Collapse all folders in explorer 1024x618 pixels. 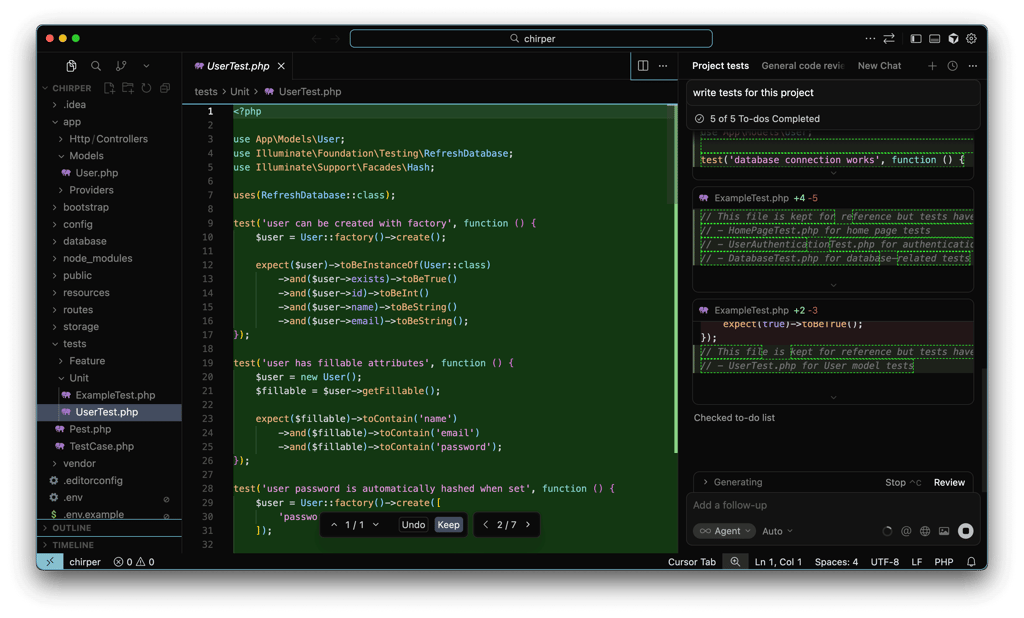click(x=165, y=88)
